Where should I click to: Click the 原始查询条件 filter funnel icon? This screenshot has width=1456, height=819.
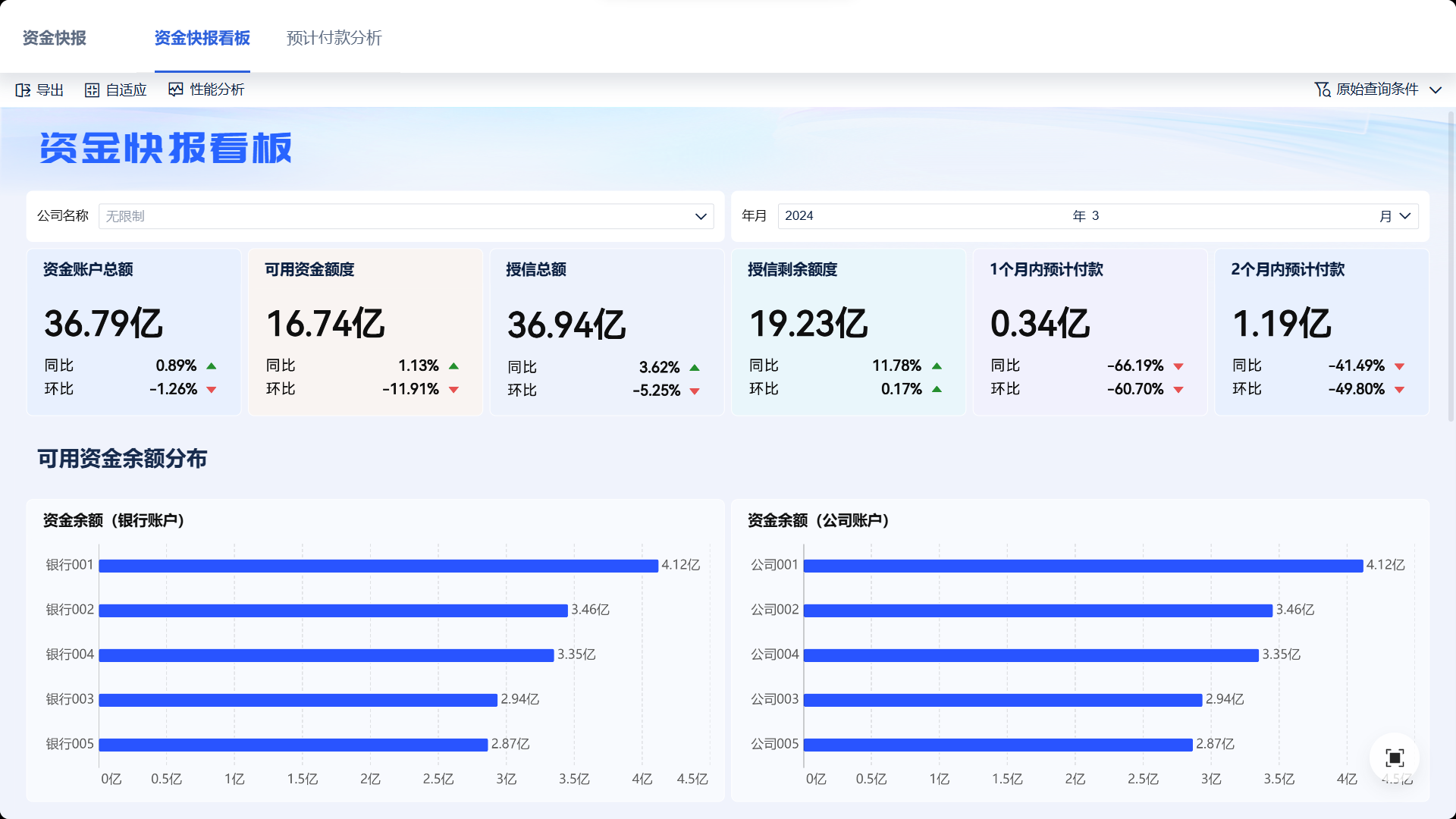click(x=1322, y=89)
